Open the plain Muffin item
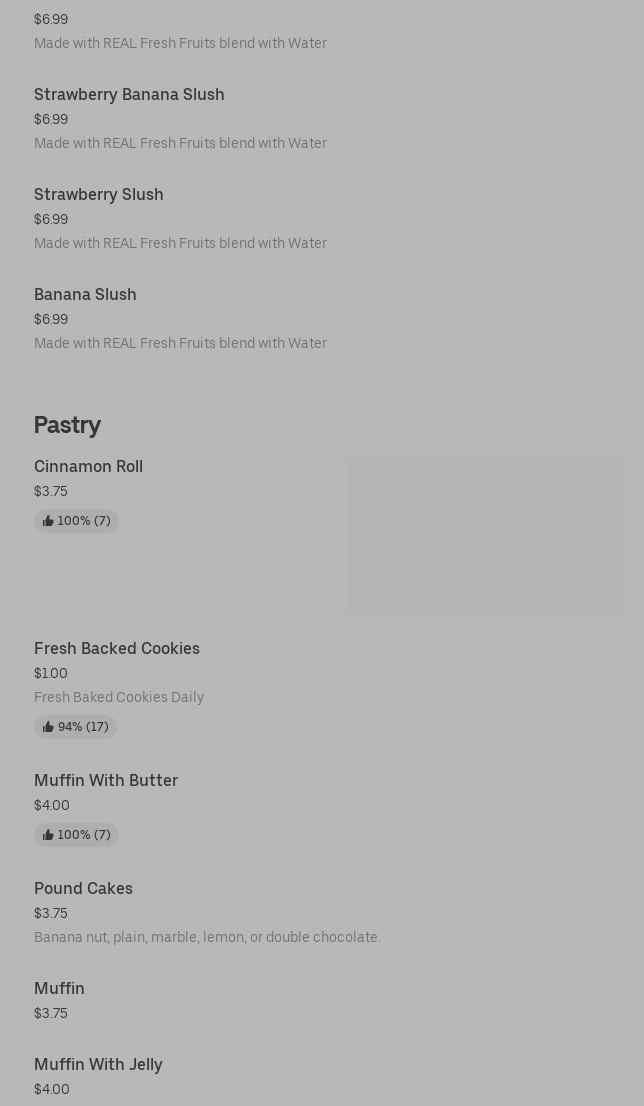This screenshot has width=644, height=1106. click(x=59, y=988)
